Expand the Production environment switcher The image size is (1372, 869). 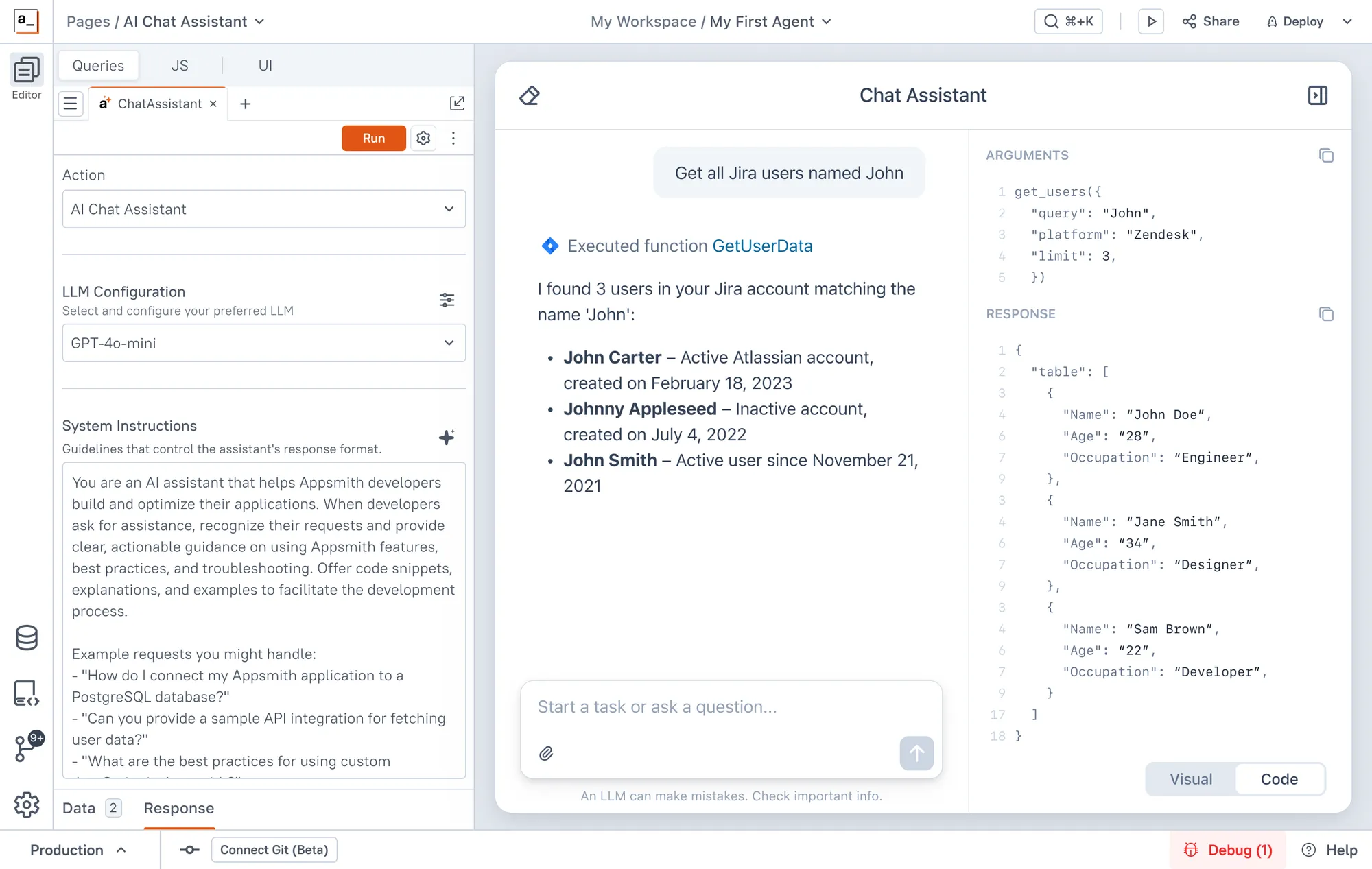[78, 850]
